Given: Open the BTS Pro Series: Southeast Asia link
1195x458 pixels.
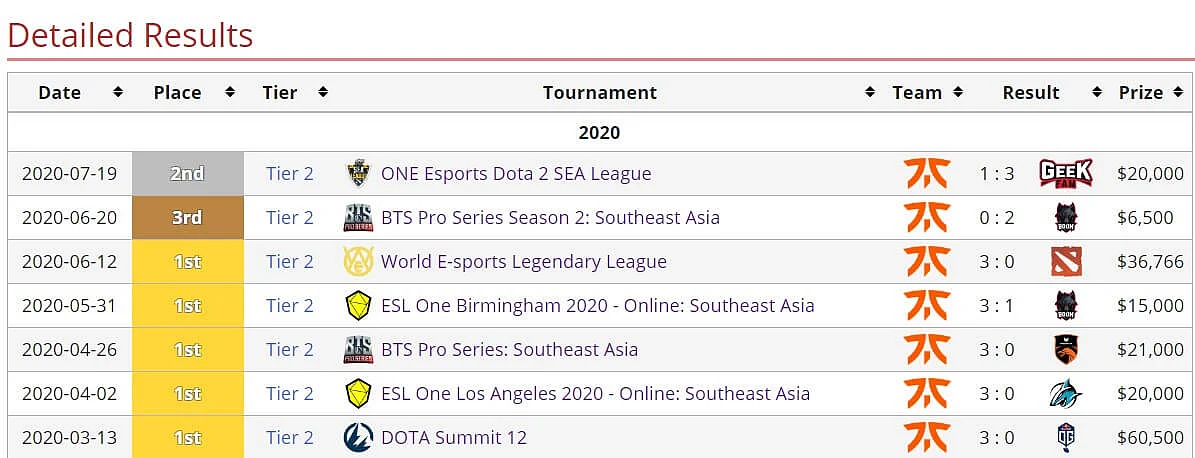Looking at the screenshot, I should tap(509, 349).
